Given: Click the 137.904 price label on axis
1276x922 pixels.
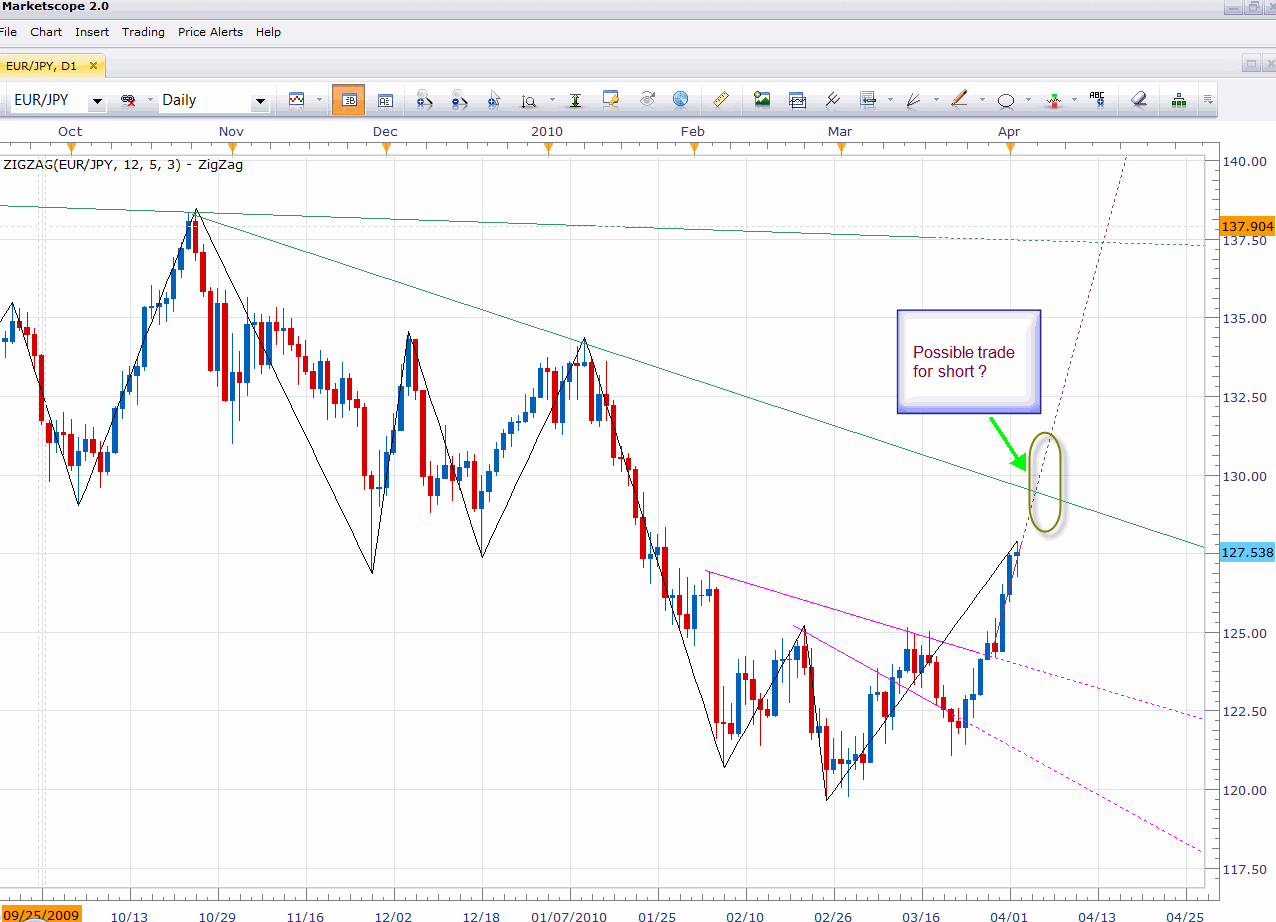Looking at the screenshot, I should 1247,227.
